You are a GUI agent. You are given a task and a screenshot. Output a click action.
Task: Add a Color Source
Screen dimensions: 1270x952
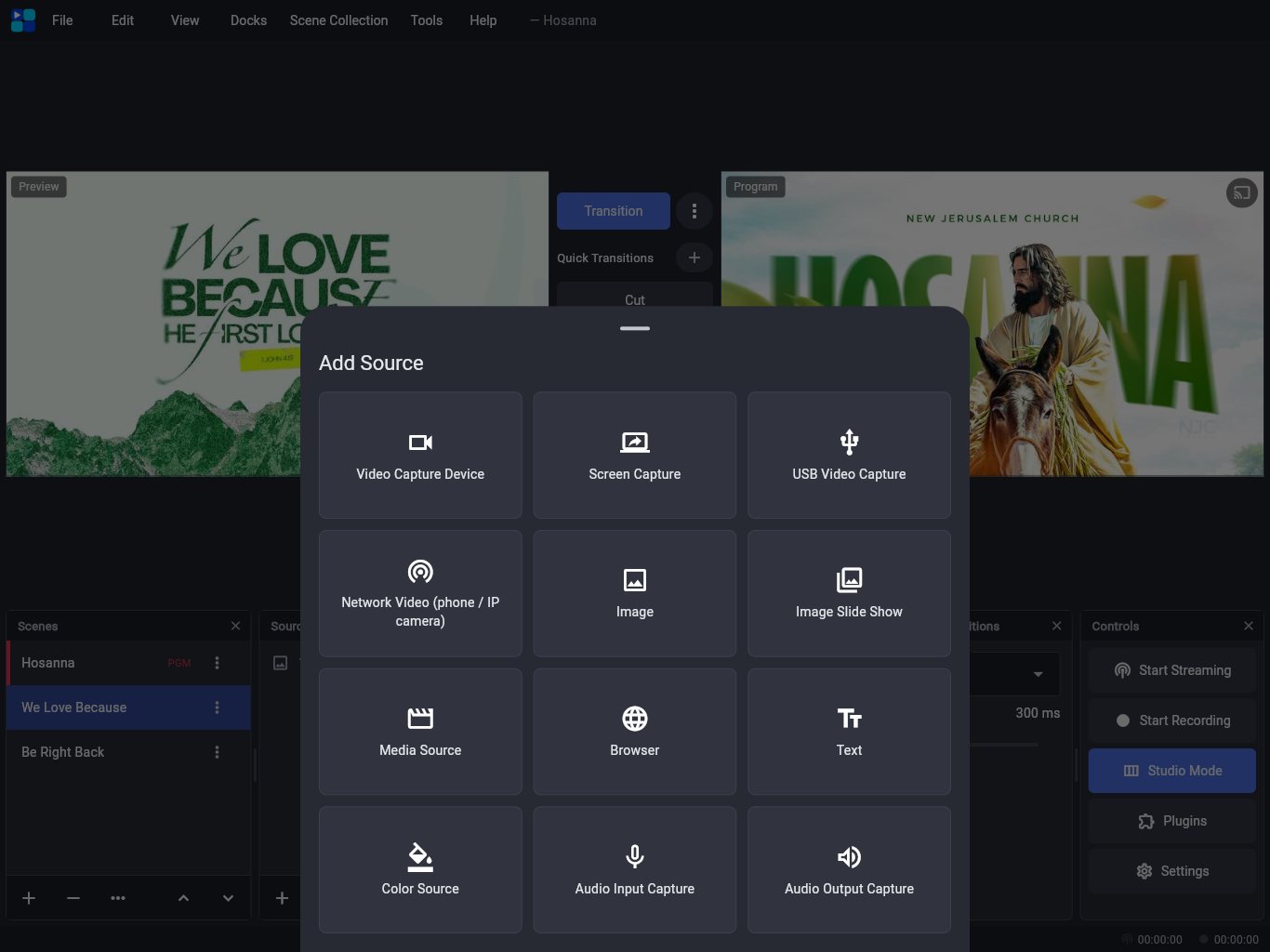420,869
